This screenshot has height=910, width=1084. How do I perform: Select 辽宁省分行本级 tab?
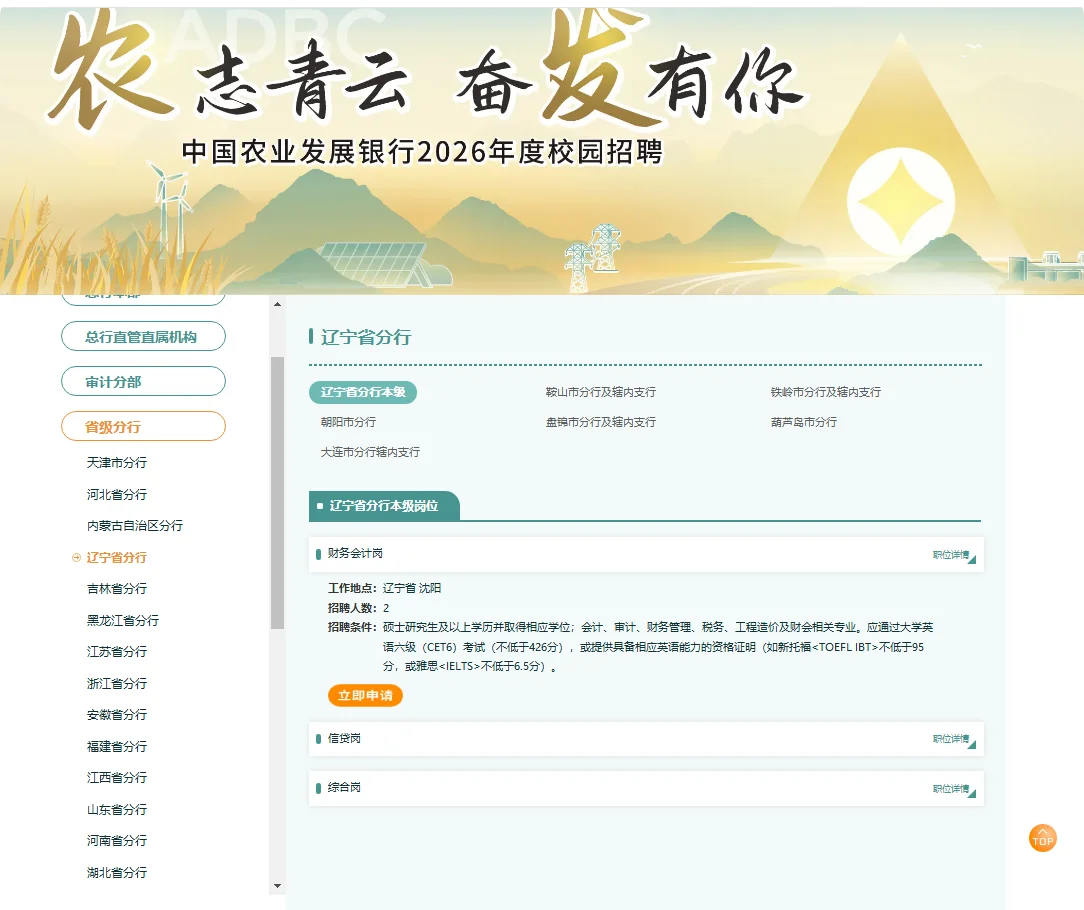[363, 392]
